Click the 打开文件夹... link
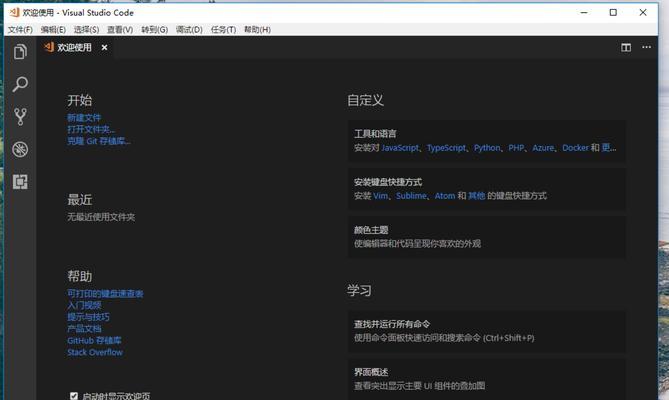Image resolution: width=669 pixels, height=400 pixels. pos(91,129)
